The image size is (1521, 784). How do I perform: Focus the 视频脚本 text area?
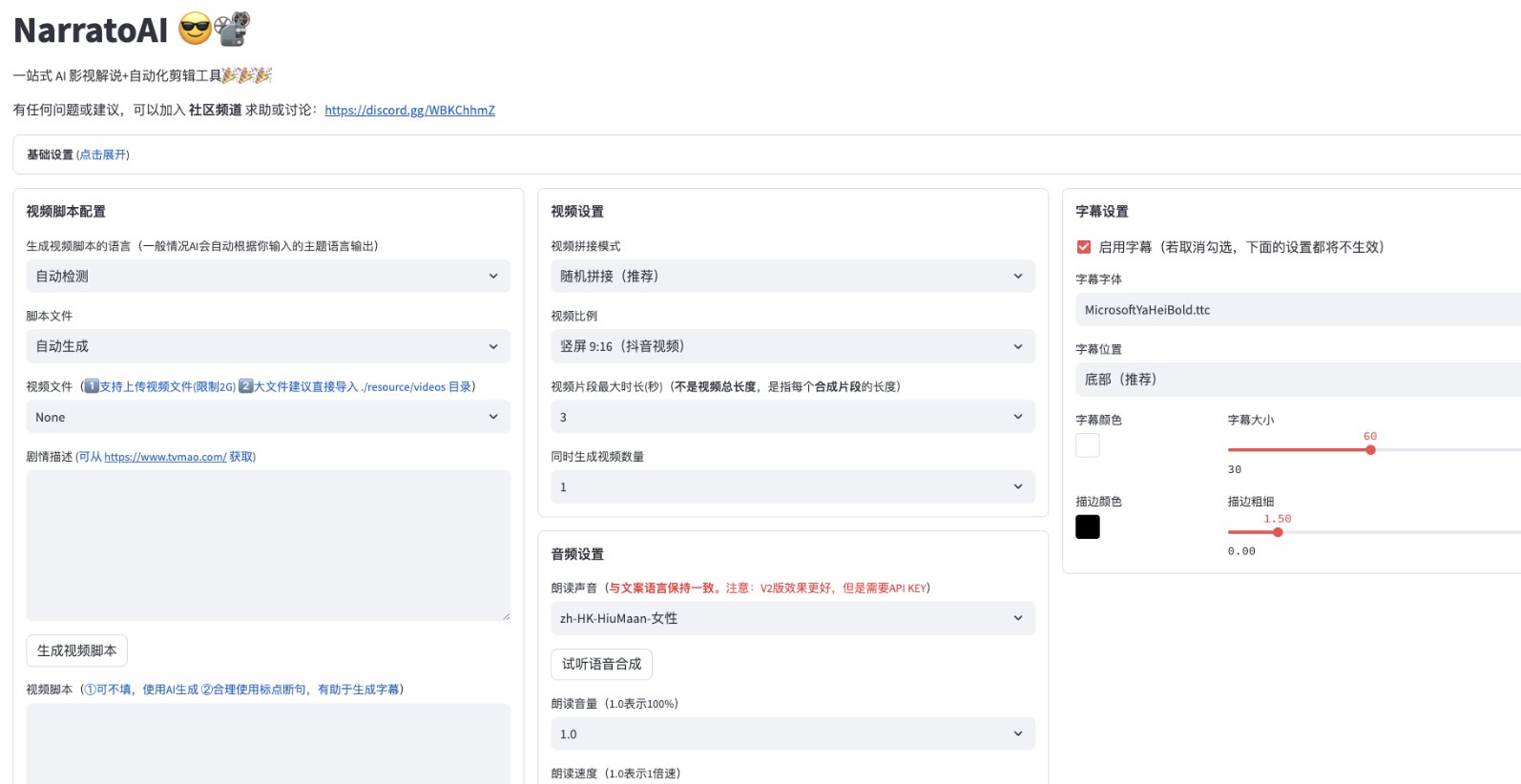coord(268,744)
